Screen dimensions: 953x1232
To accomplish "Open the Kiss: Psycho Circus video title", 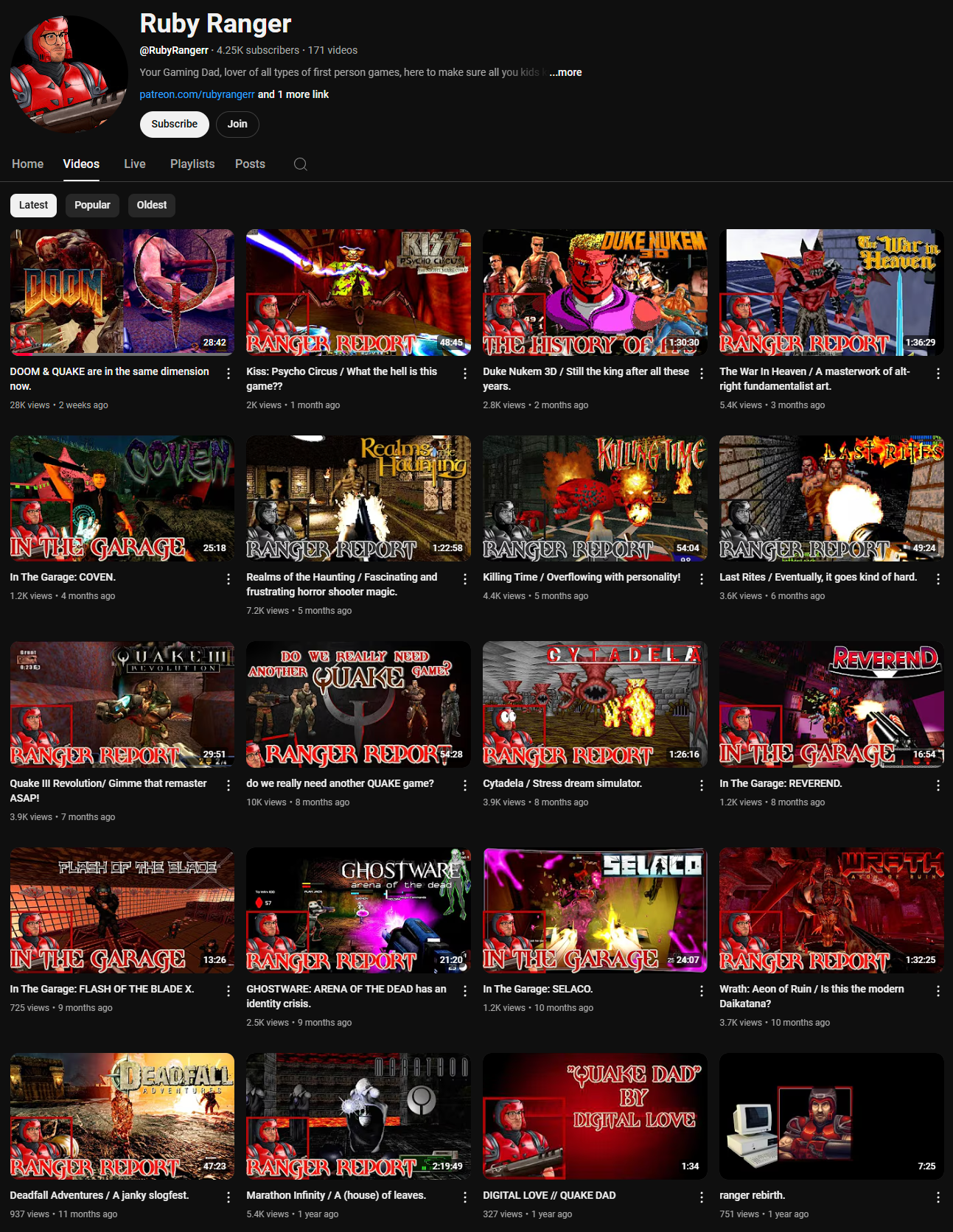I will click(x=342, y=379).
